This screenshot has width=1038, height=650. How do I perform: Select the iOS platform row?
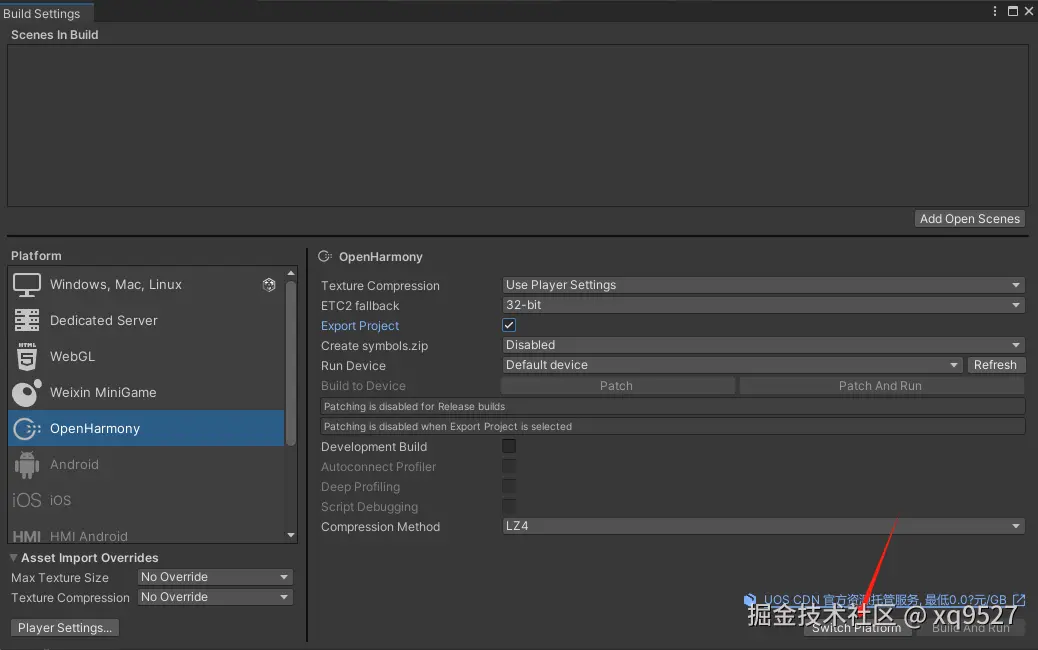146,500
